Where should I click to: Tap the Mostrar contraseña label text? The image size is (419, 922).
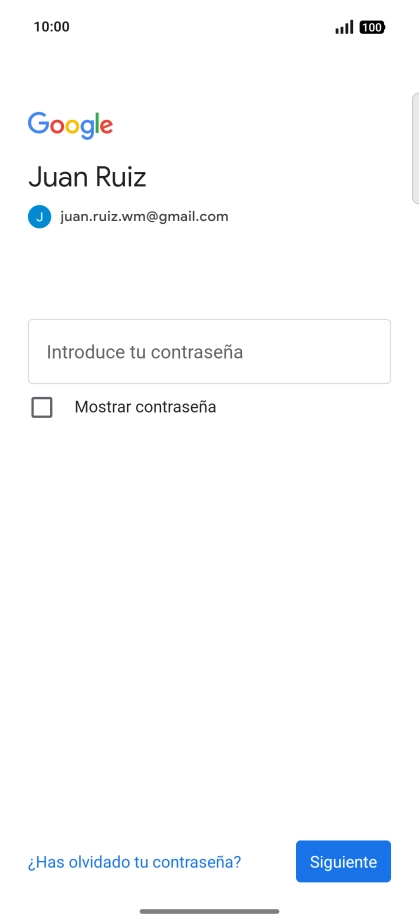[145, 407]
